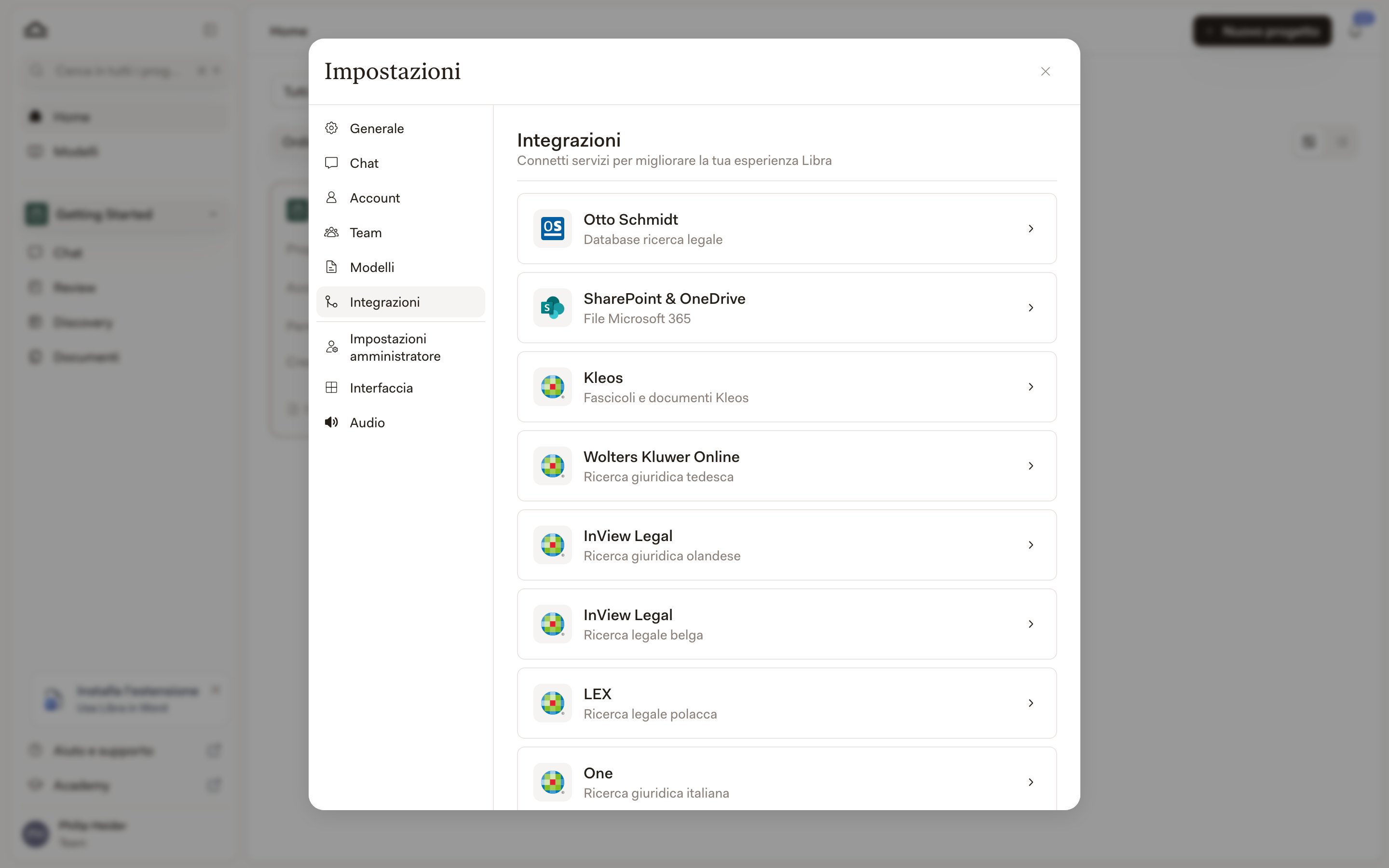Click the Impostazioni dialog title
The width and height of the screenshot is (1389, 868).
(x=393, y=71)
